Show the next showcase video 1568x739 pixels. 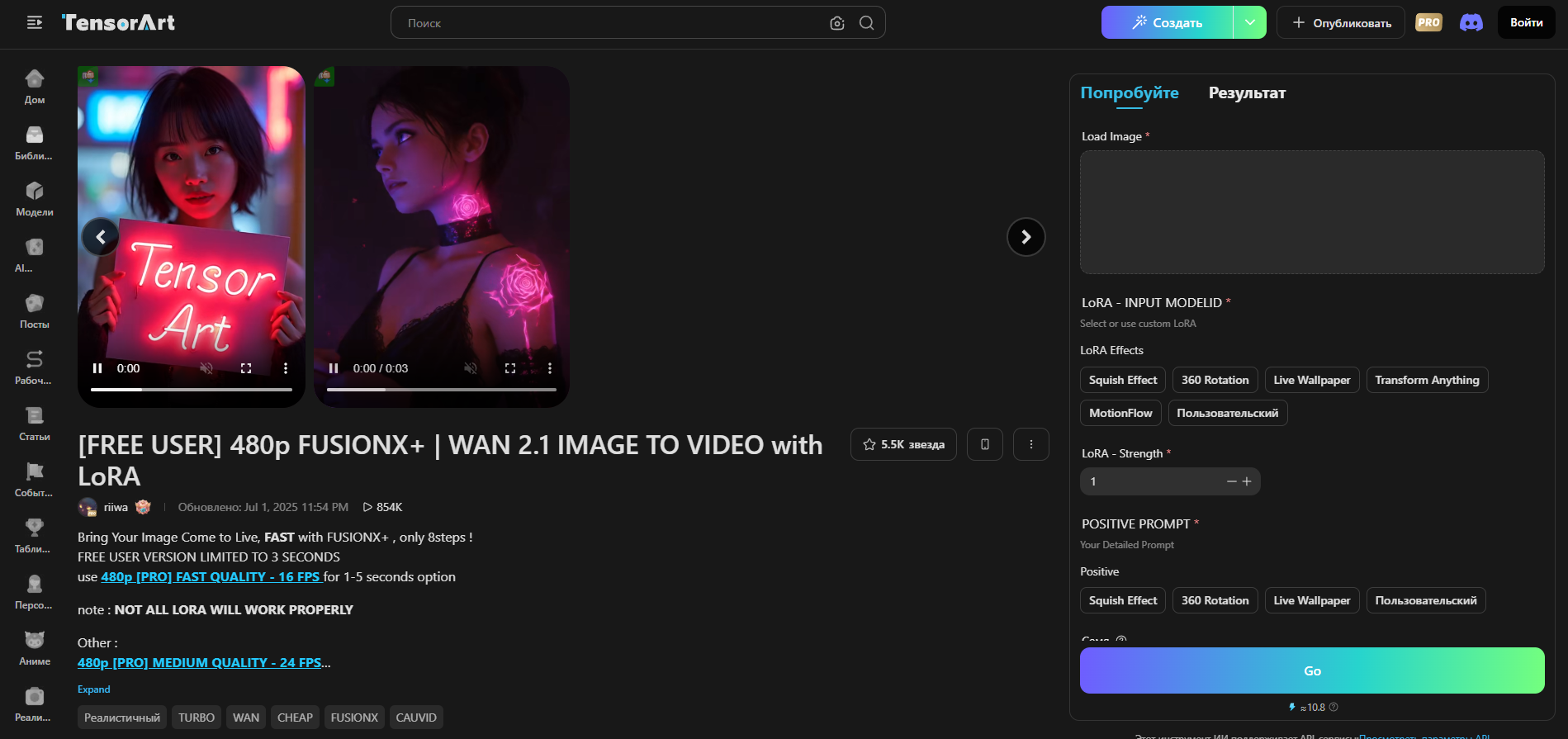(1026, 237)
